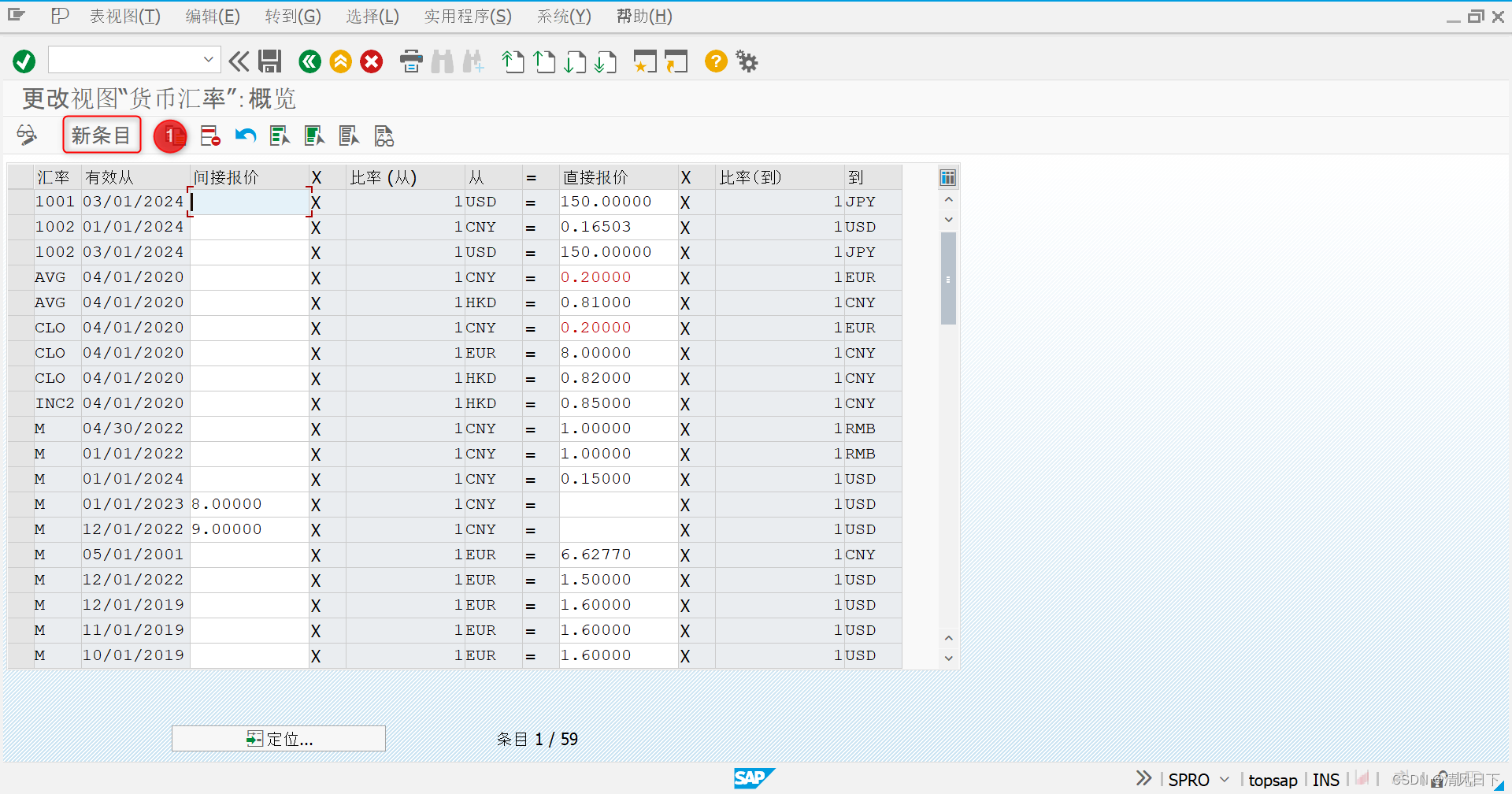Viewport: 1512px width, 794px height.
Task: Open the command field dropdown
Action: coord(208,59)
